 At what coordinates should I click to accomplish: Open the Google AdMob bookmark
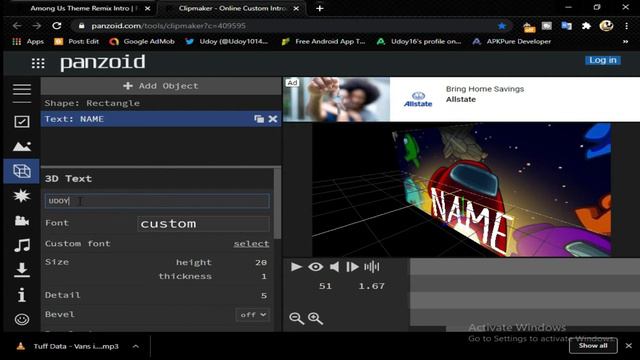point(142,41)
